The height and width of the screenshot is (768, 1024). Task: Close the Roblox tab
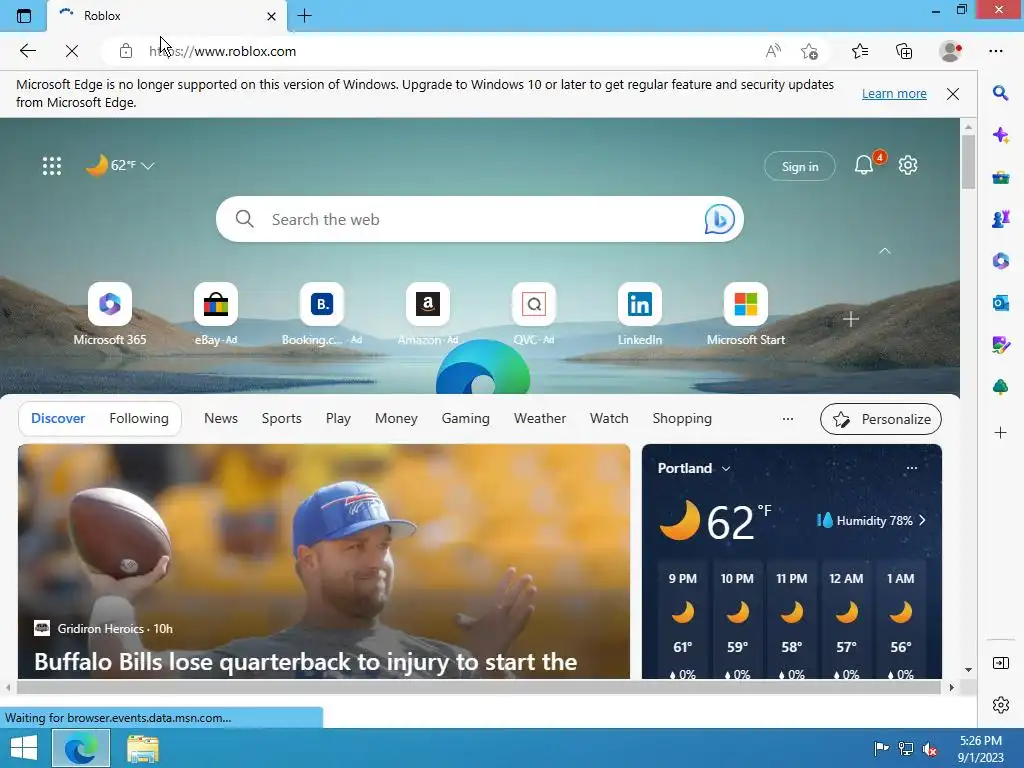[272, 16]
